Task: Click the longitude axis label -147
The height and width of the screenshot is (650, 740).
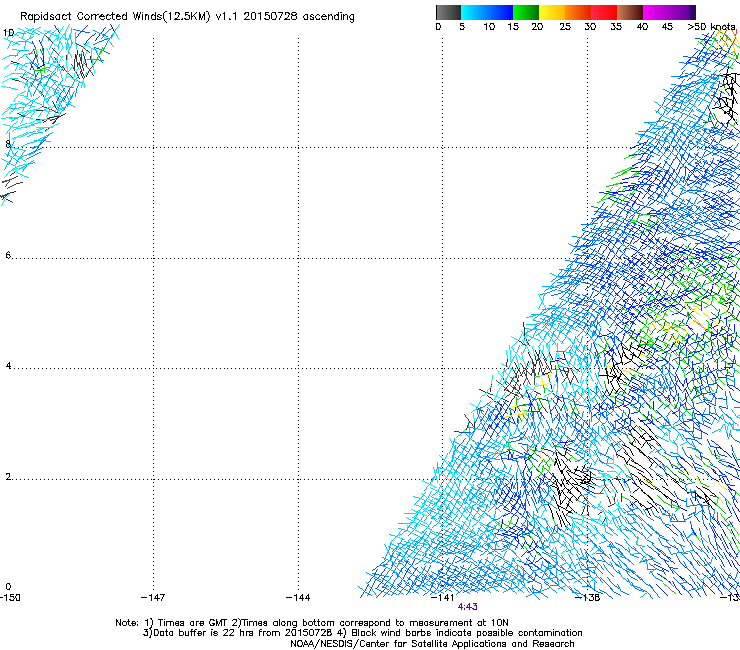Action: [153, 598]
